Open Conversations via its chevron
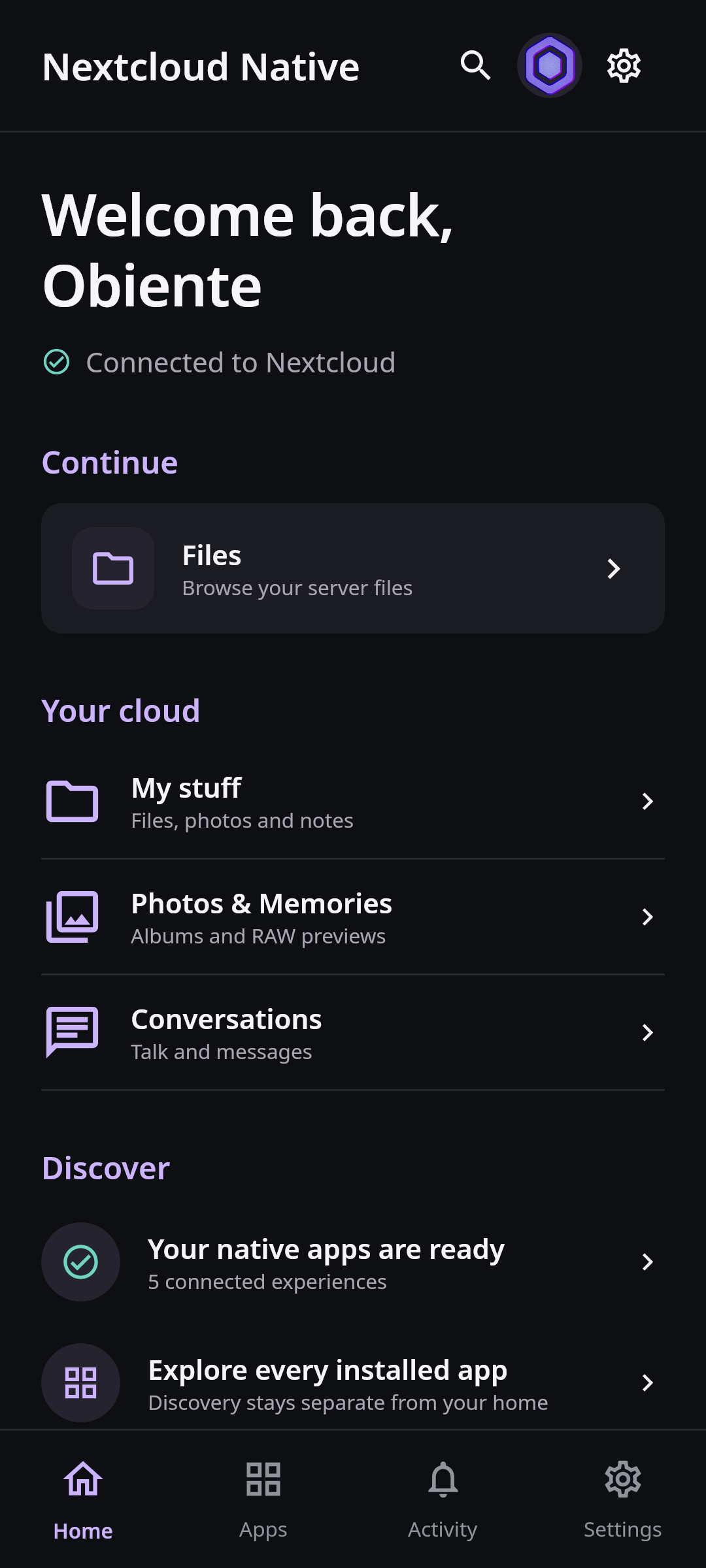This screenshot has width=706, height=1568. [647, 1032]
